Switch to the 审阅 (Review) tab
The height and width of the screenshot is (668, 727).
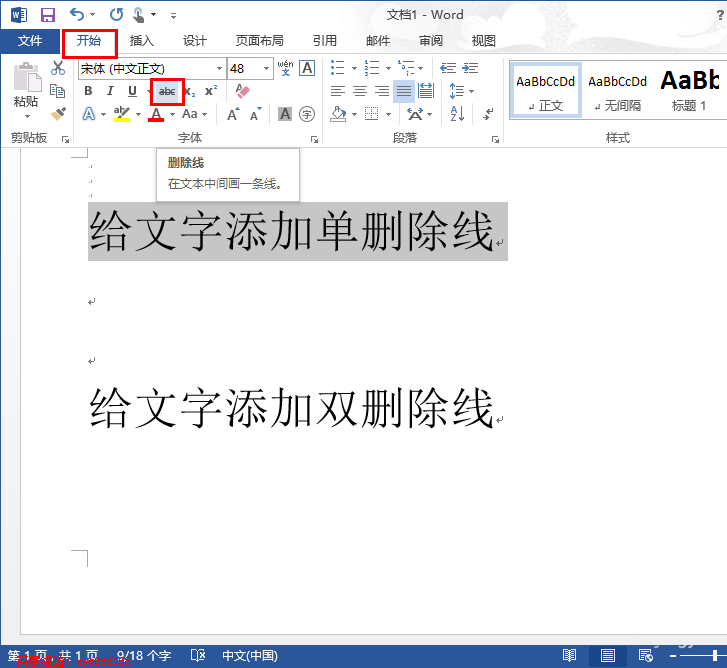tap(431, 41)
